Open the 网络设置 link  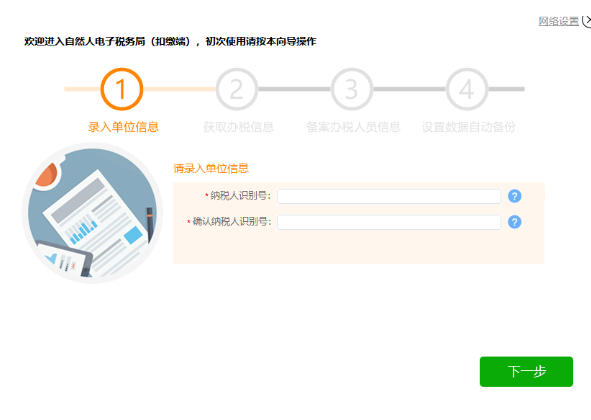[558, 21]
